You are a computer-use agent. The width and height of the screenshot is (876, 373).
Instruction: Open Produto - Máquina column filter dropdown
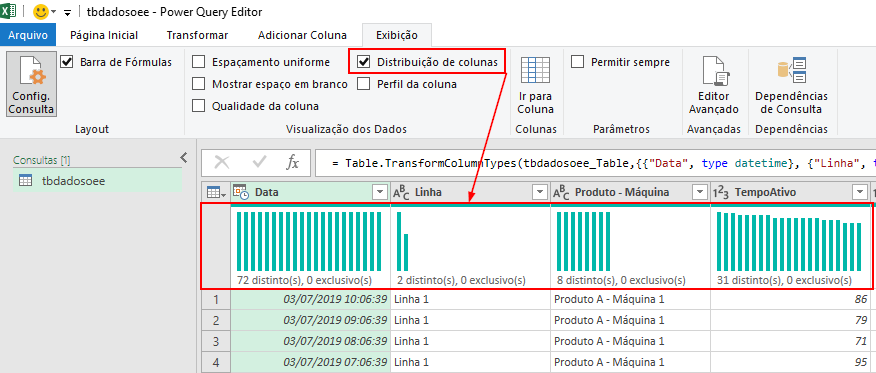click(699, 193)
